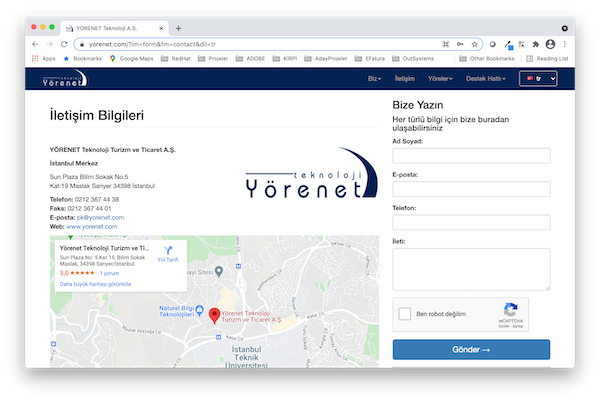
Task: Open the Bookmarks star folder
Action: (83, 59)
